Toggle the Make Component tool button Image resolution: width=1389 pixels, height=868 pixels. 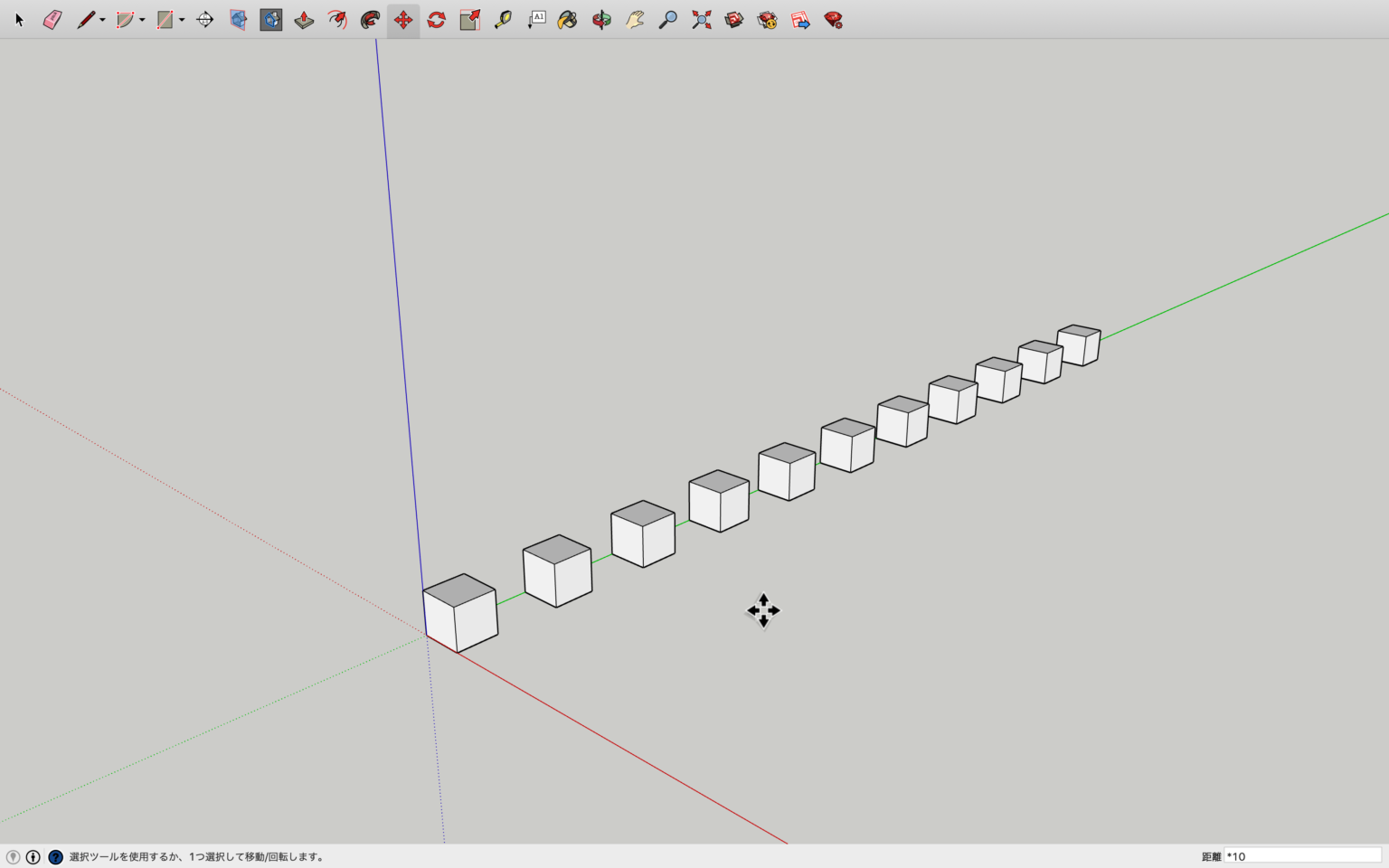point(271,20)
